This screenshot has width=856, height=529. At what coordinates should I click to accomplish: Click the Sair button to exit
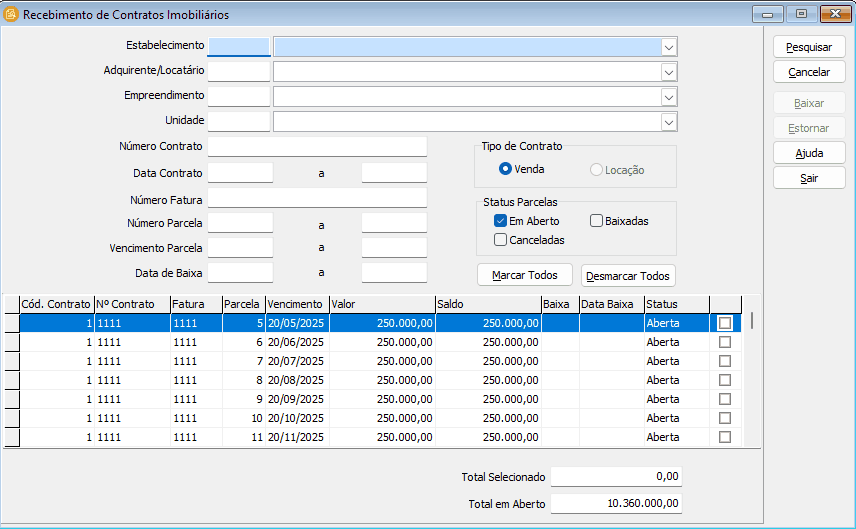click(x=809, y=177)
